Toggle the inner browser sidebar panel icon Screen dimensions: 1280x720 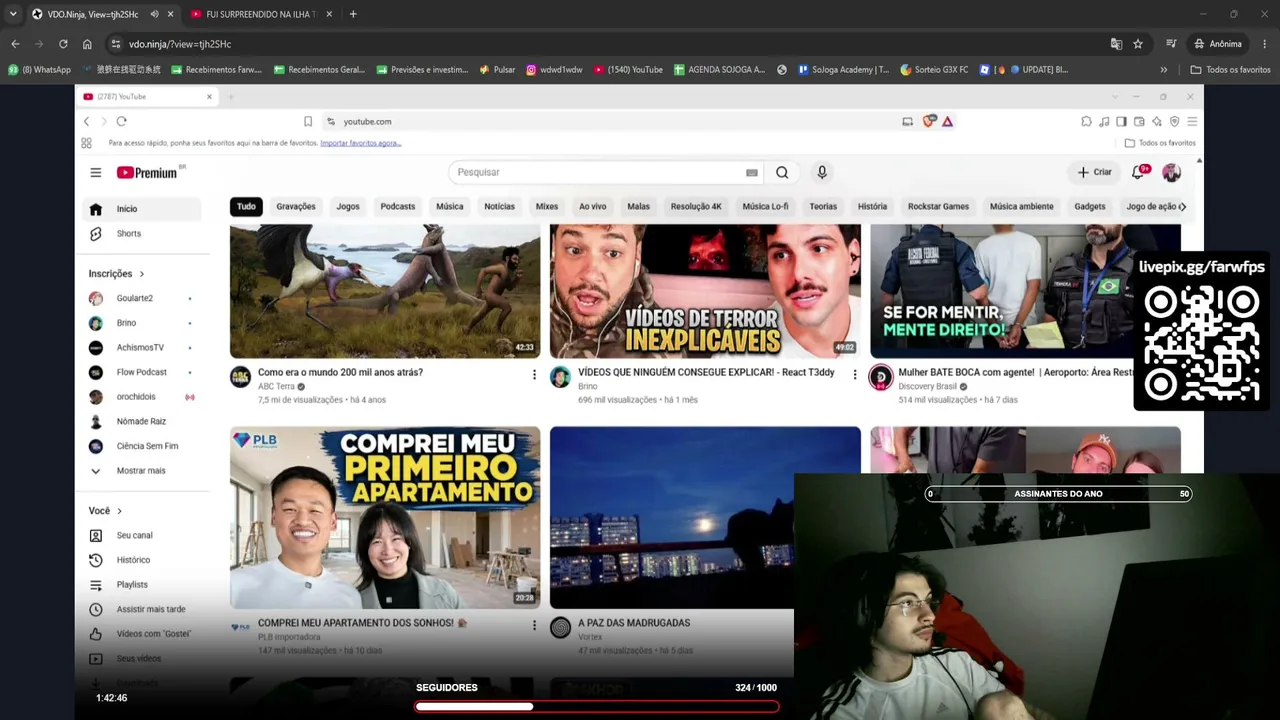(1121, 121)
